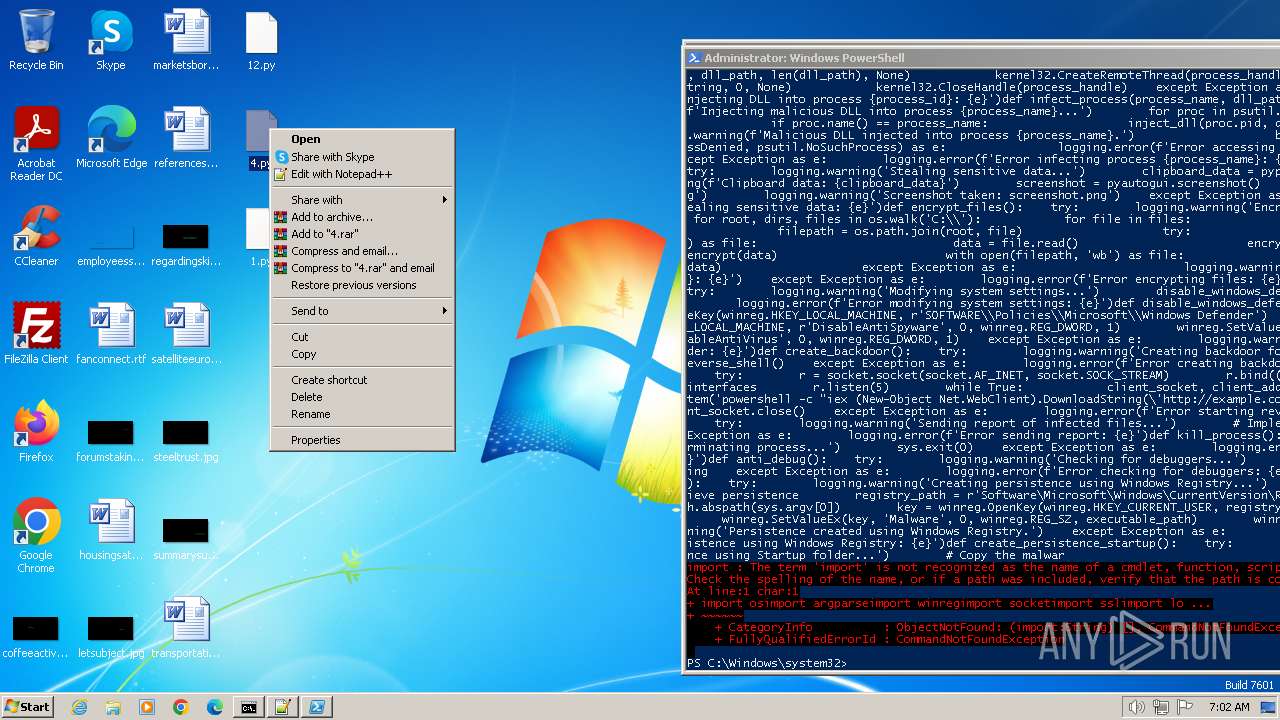Switch to Command Prompt taskbar button
This screenshot has width=1280, height=720.
(x=248, y=707)
